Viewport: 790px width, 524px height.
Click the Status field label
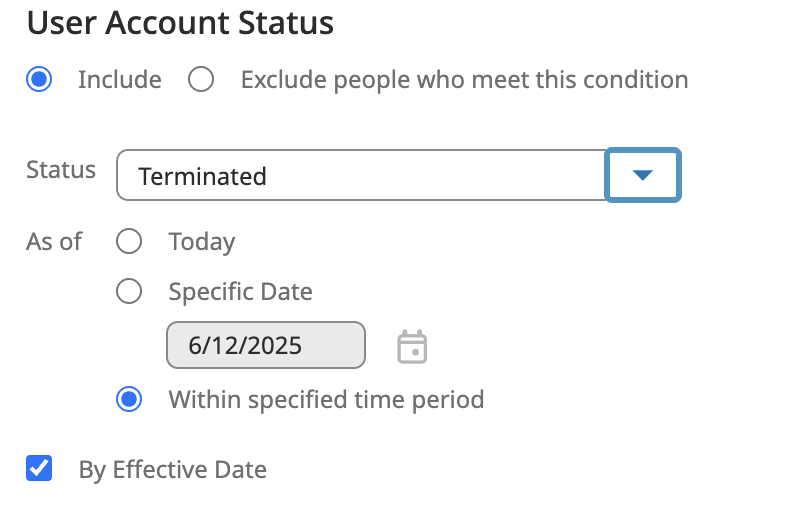pos(61,169)
